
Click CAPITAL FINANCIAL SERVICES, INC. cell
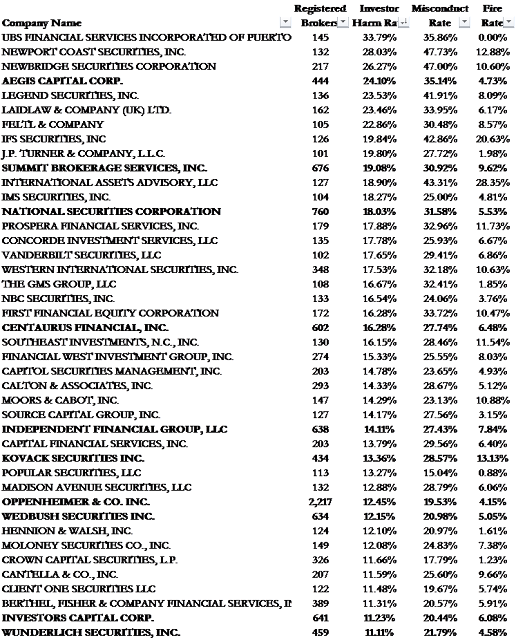(95, 444)
